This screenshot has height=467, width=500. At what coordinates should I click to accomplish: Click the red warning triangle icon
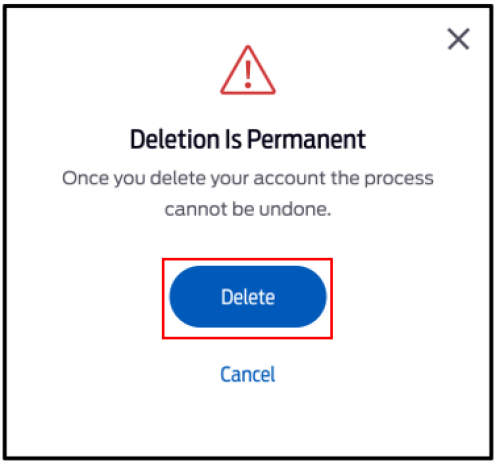tap(248, 70)
